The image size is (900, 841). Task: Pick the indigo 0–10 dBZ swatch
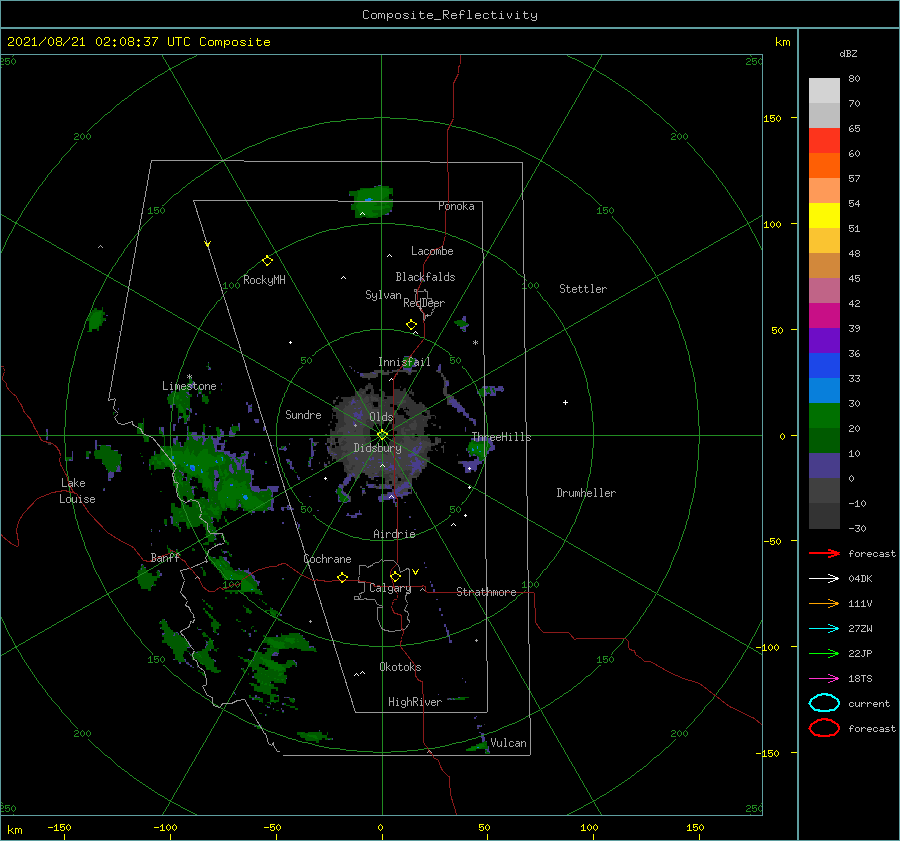pyautogui.click(x=824, y=466)
